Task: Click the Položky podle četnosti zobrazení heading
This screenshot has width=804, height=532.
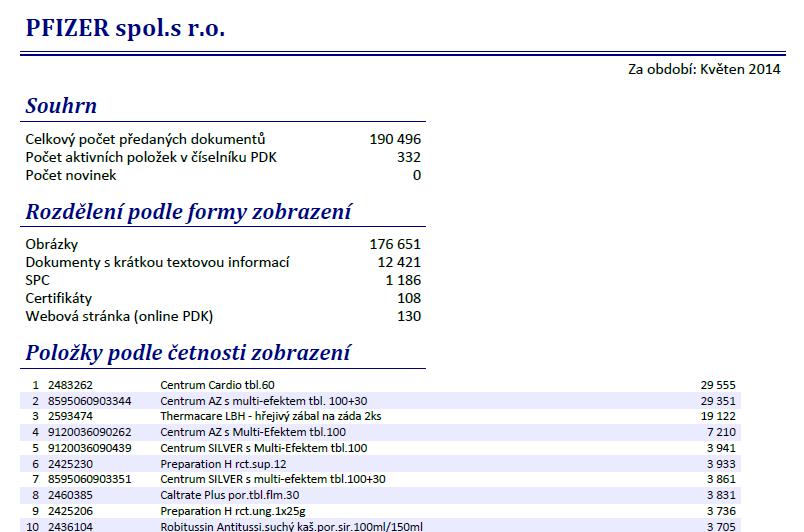Action: (x=188, y=353)
